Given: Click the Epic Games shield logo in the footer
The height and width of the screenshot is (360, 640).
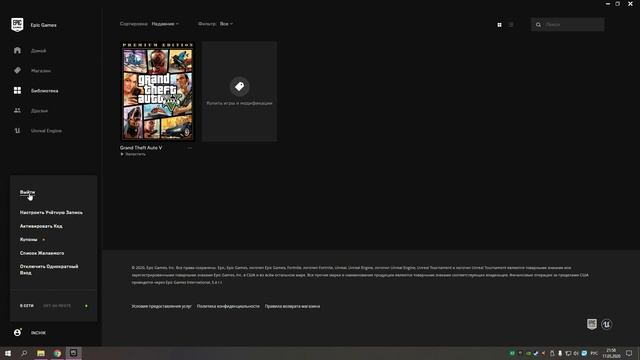Looking at the screenshot, I should (x=592, y=324).
